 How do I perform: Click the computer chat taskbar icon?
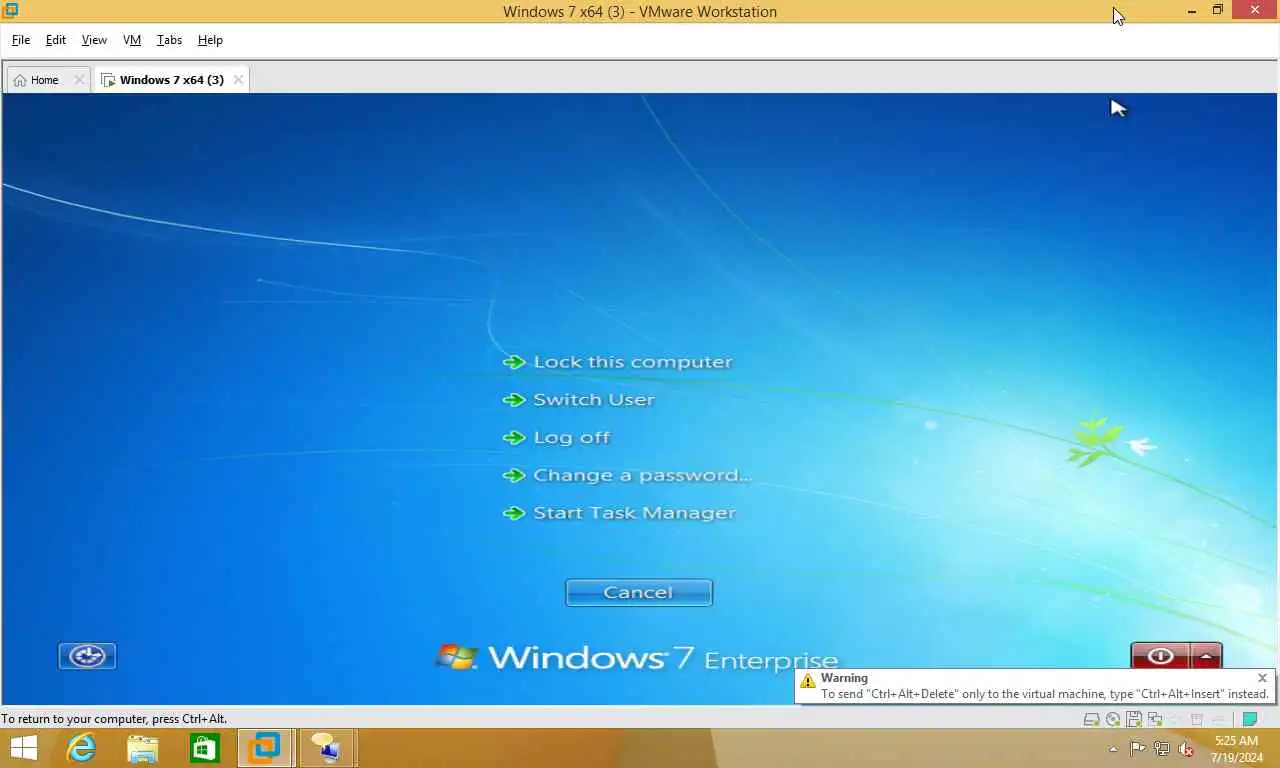click(327, 748)
